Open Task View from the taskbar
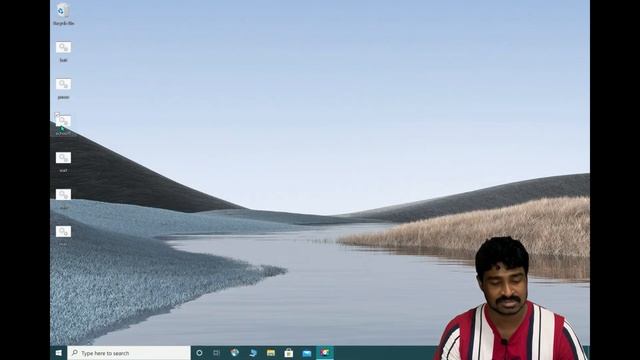Viewport: 640px width, 360px height. [217, 353]
